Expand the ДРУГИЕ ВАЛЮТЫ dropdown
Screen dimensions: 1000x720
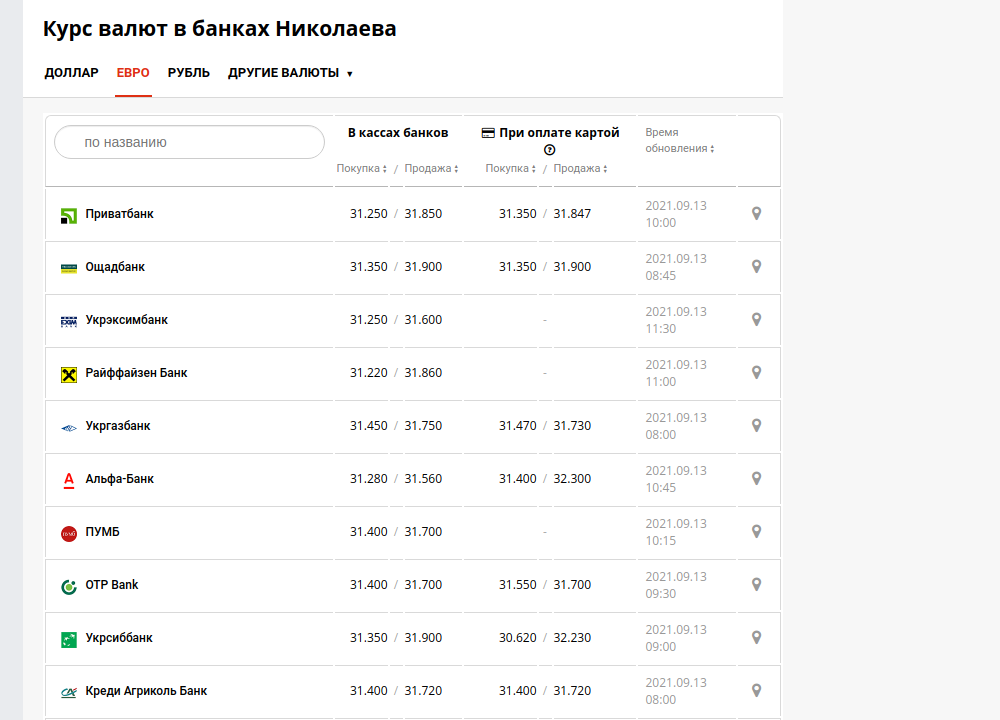pyautogui.click(x=290, y=73)
